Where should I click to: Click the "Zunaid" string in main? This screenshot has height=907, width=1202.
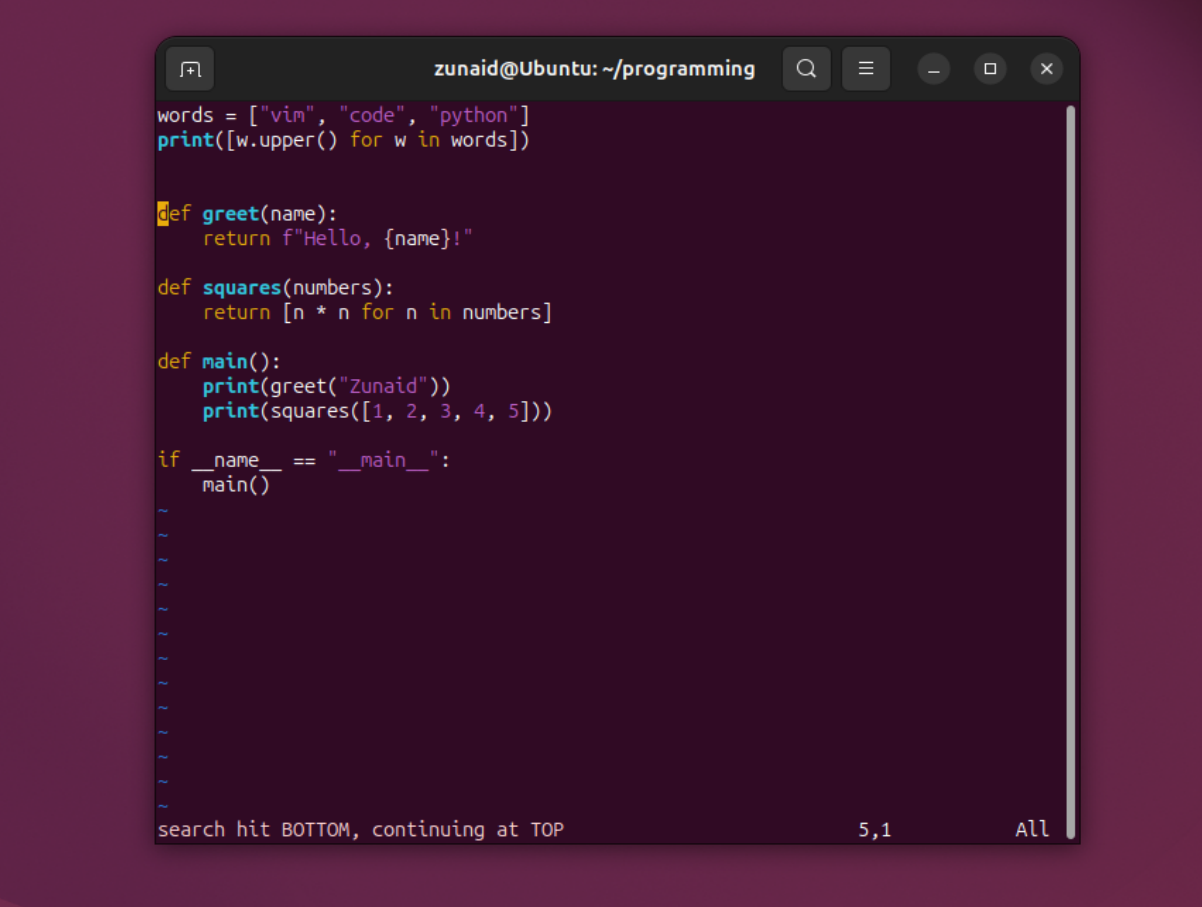pyautogui.click(x=383, y=386)
